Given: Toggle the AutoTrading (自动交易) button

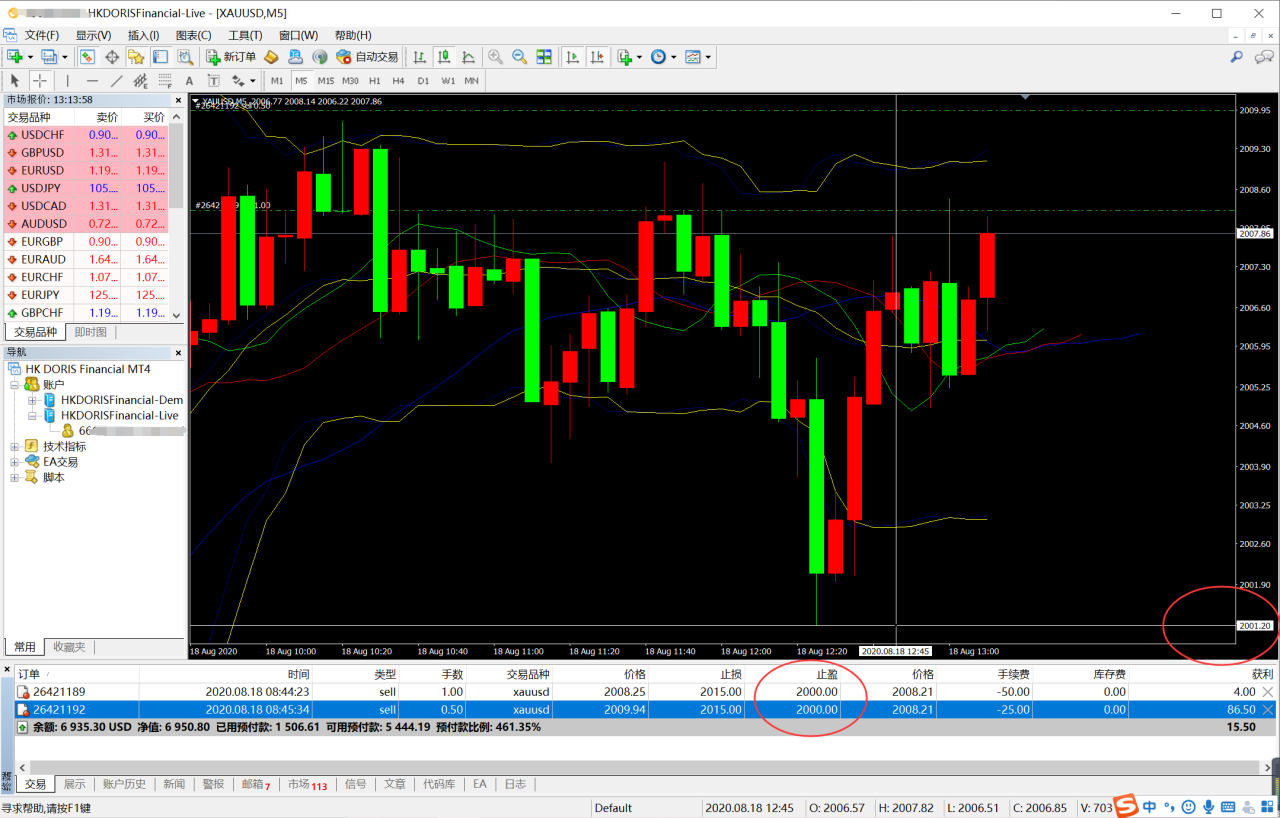Looking at the screenshot, I should tap(367, 57).
